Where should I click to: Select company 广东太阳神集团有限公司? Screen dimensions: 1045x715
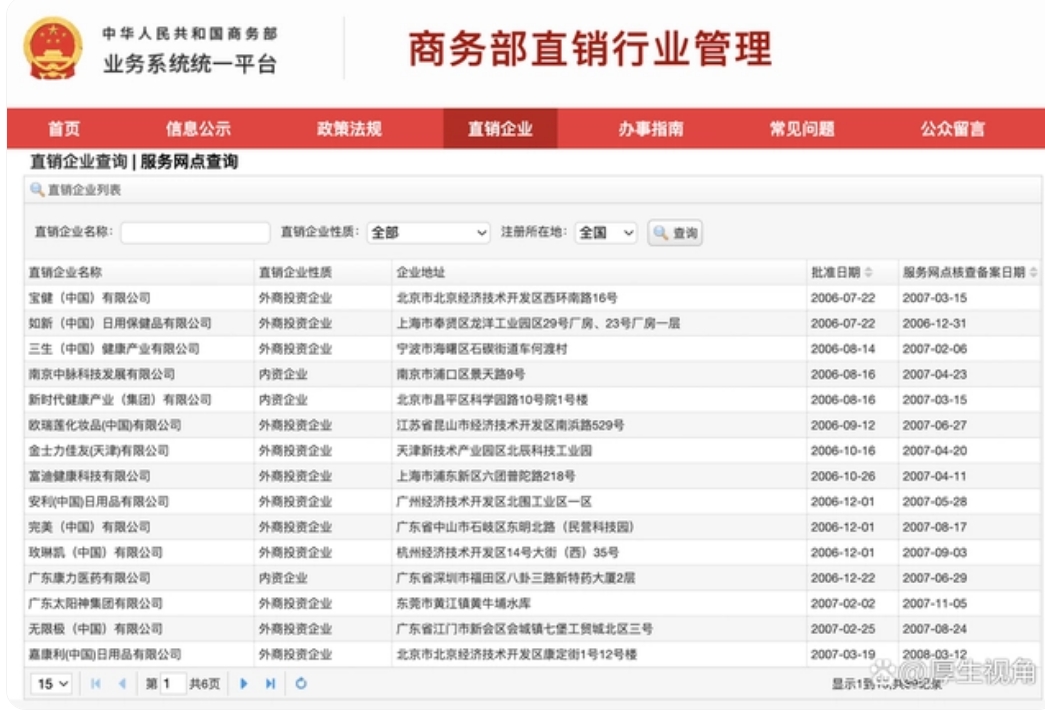[x=95, y=604]
